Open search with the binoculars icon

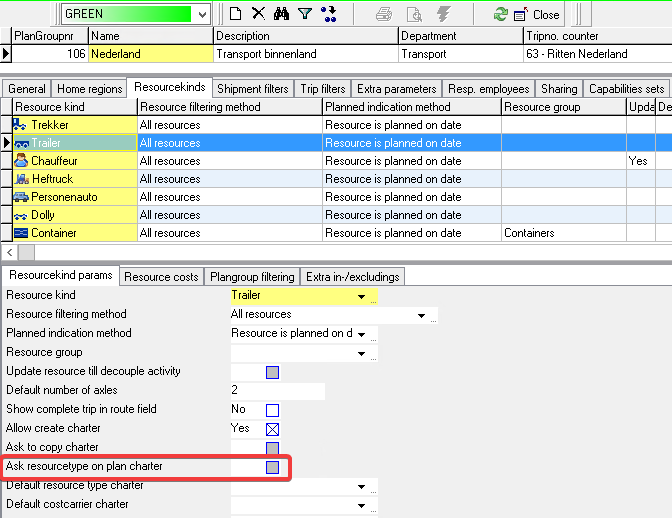coord(281,14)
